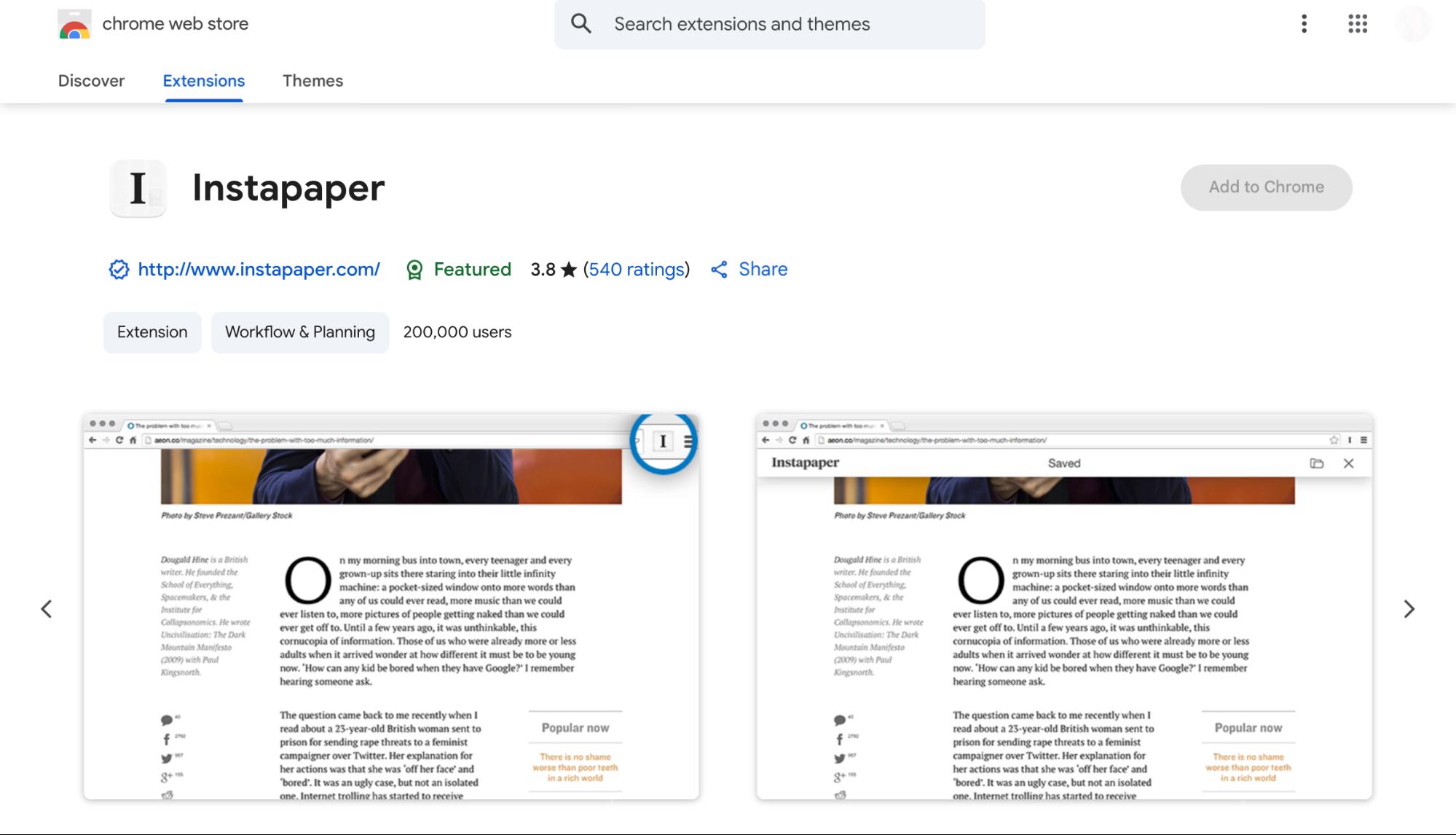
Task: Click the Featured label
Action: [x=472, y=270]
